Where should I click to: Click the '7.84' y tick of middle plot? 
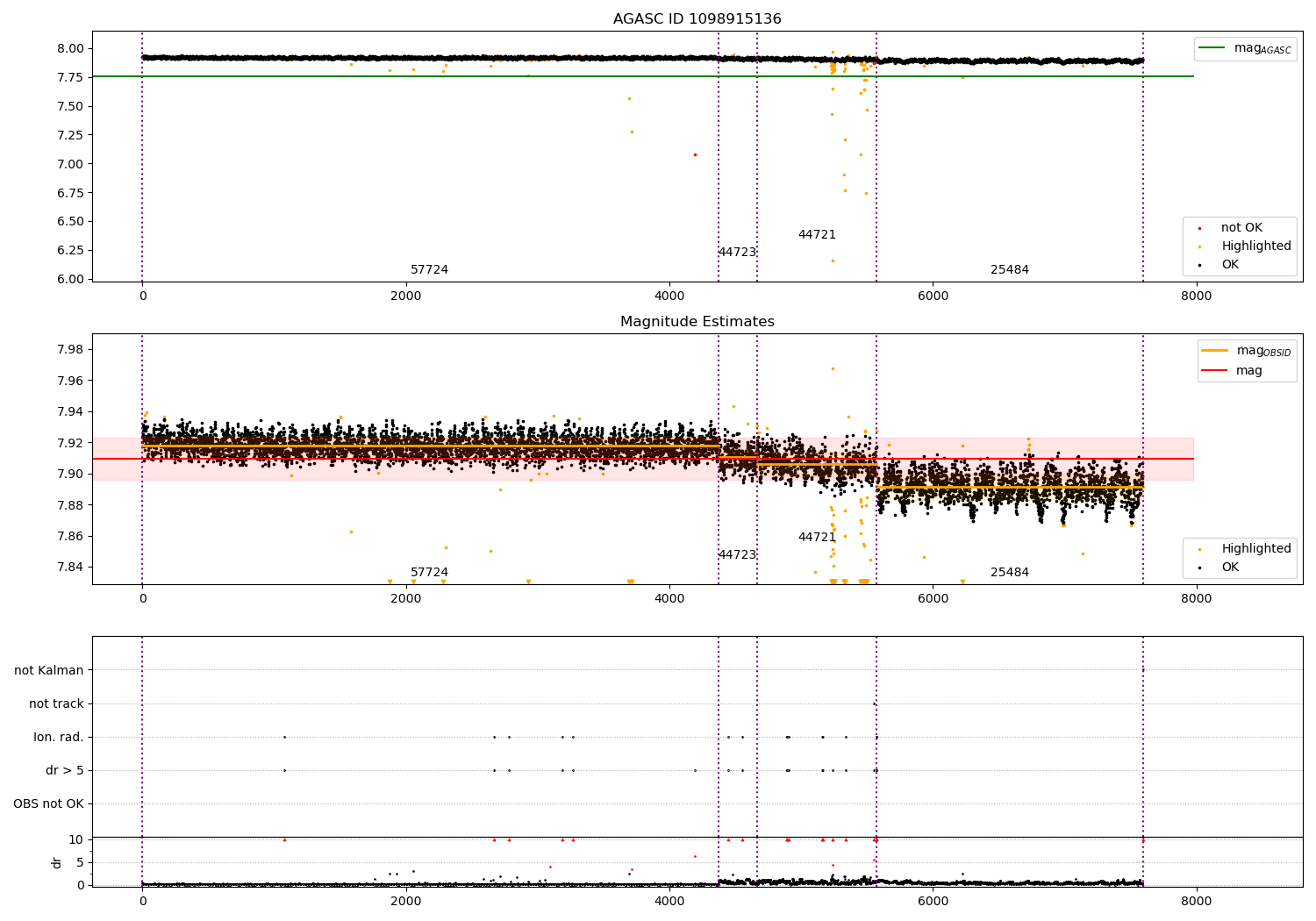[71, 568]
